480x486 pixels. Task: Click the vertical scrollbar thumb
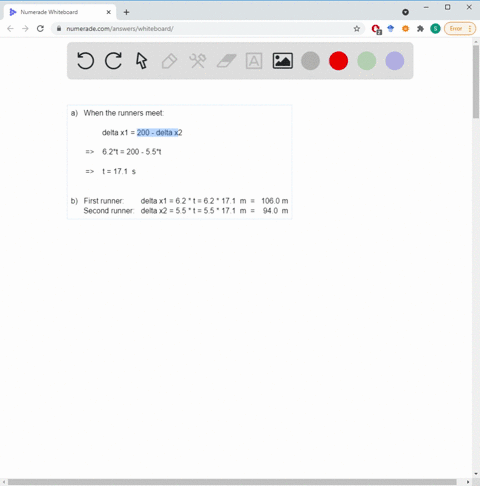[x=476, y=81]
